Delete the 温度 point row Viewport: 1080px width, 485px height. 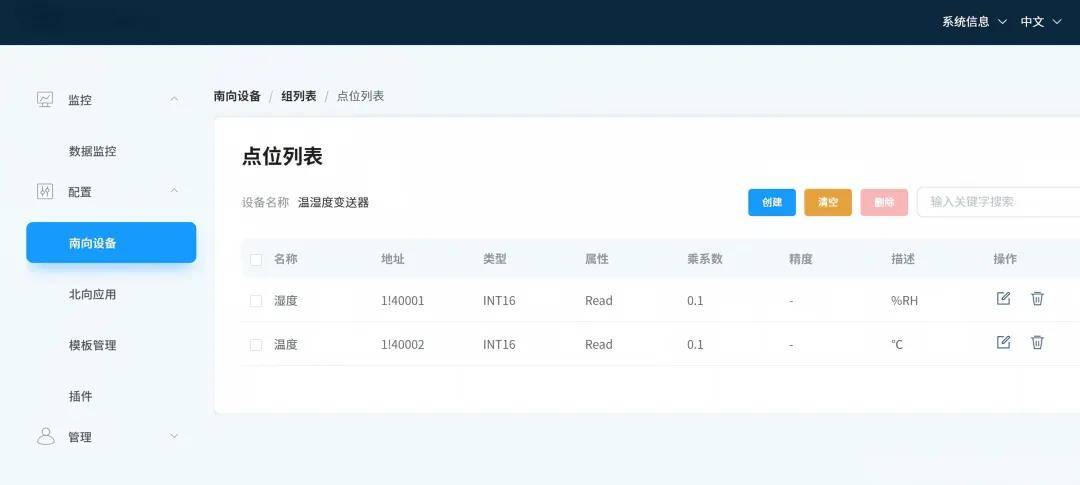click(1037, 342)
